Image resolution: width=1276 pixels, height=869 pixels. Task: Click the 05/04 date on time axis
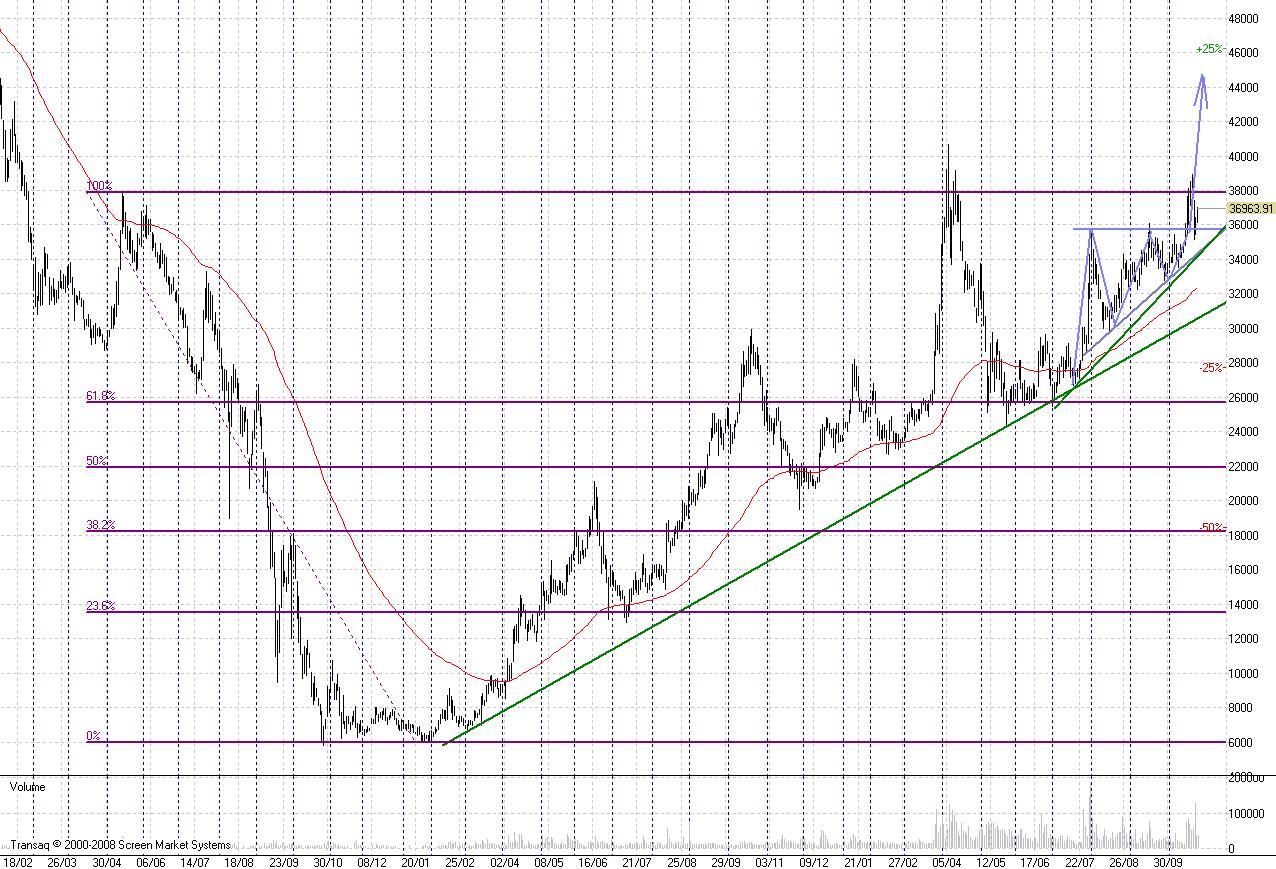pos(947,861)
